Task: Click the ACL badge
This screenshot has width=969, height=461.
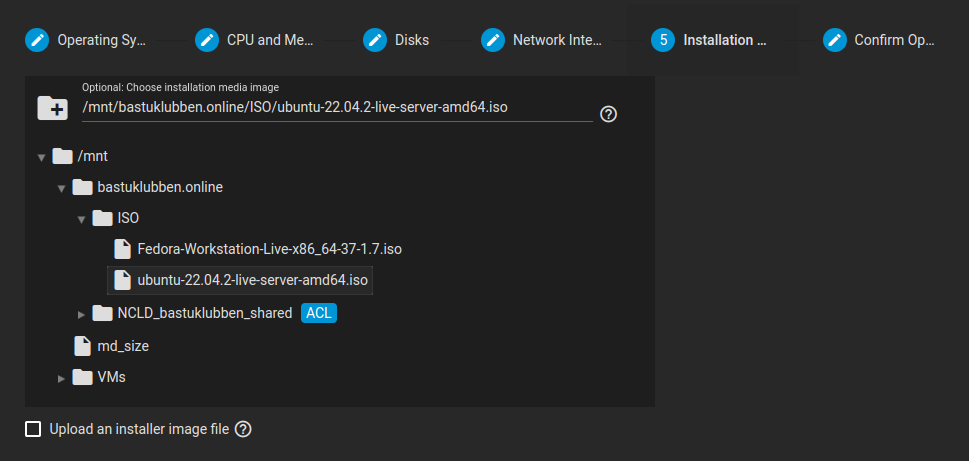Action: [x=319, y=313]
